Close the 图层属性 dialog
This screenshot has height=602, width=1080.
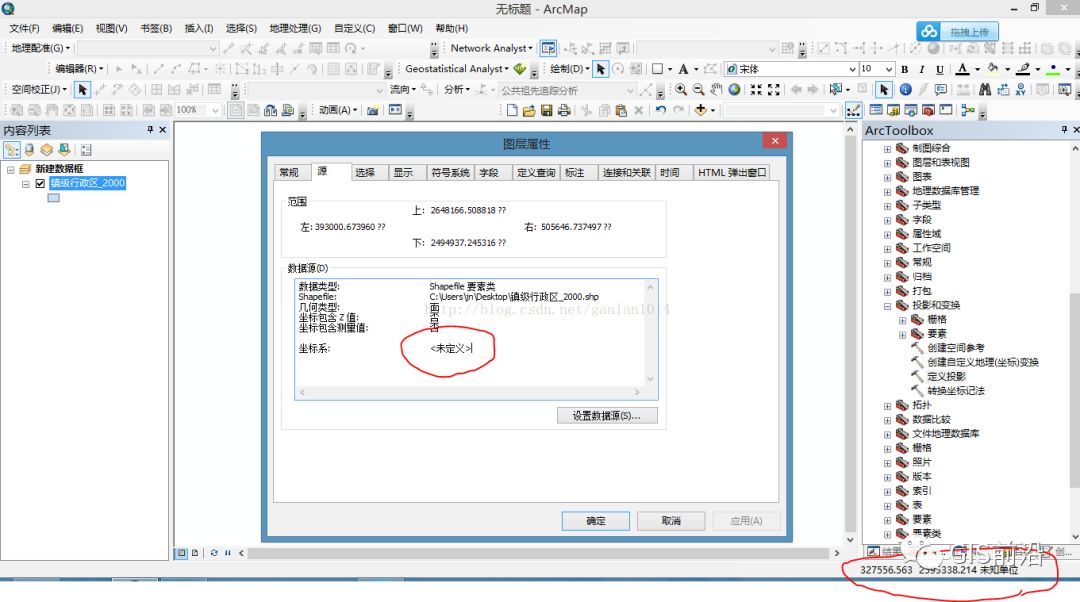775,141
